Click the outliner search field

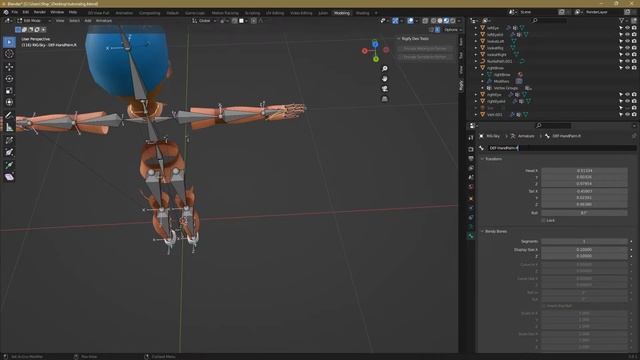(549, 20)
